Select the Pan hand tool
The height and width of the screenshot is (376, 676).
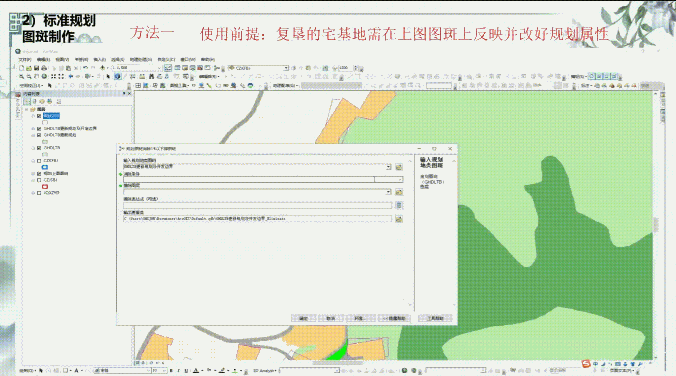[x=36, y=76]
